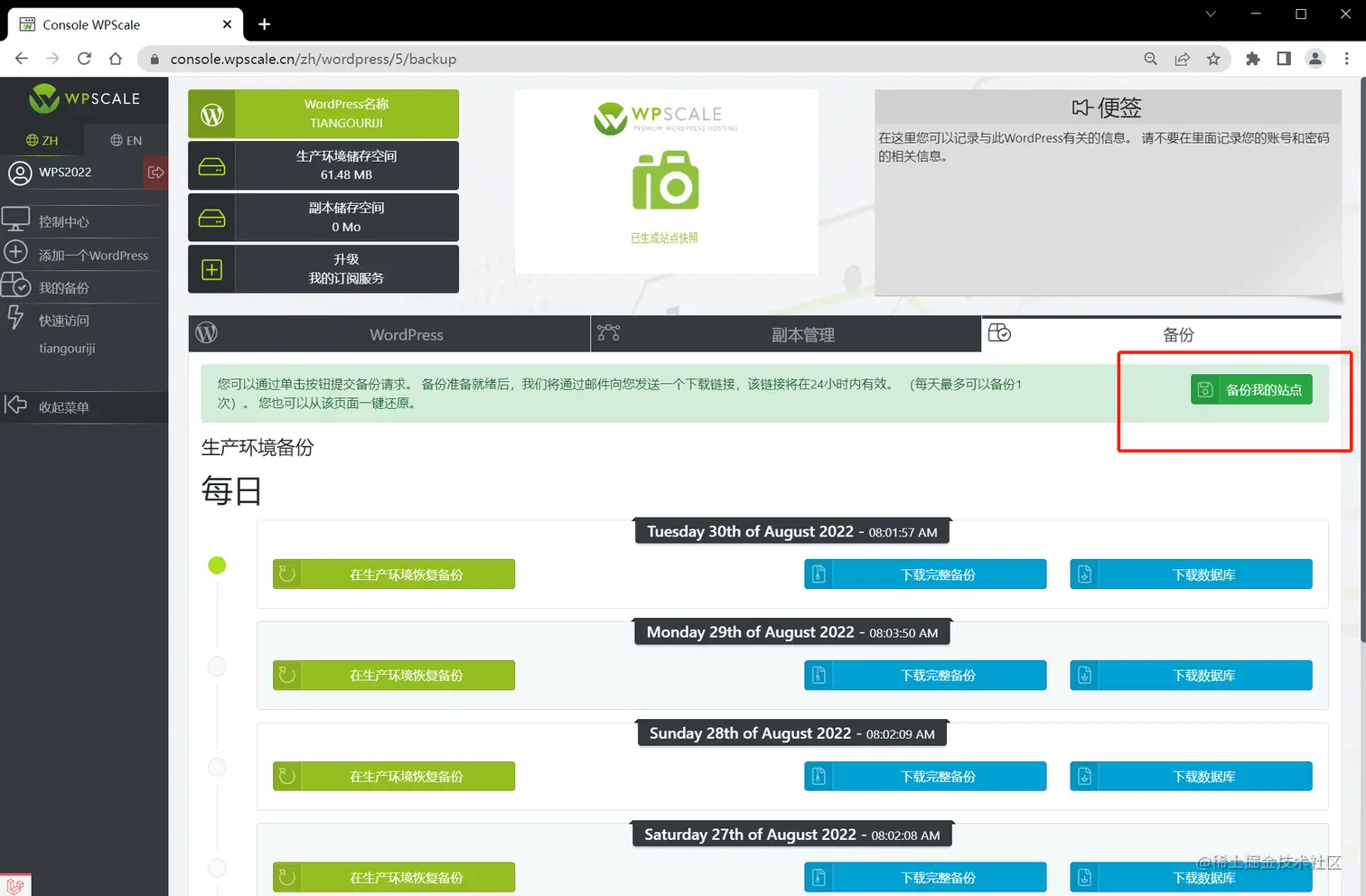This screenshot has height=896, width=1366.
Task: Open the Chrome extensions puzzle icon
Action: point(1253,58)
